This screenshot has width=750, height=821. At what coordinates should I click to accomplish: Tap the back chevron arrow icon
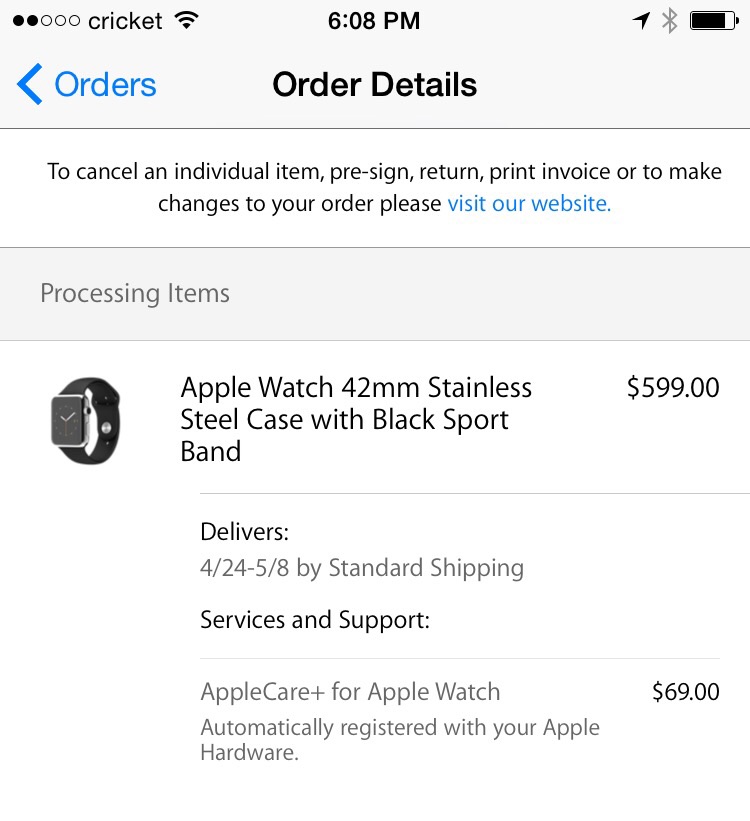click(x=30, y=85)
